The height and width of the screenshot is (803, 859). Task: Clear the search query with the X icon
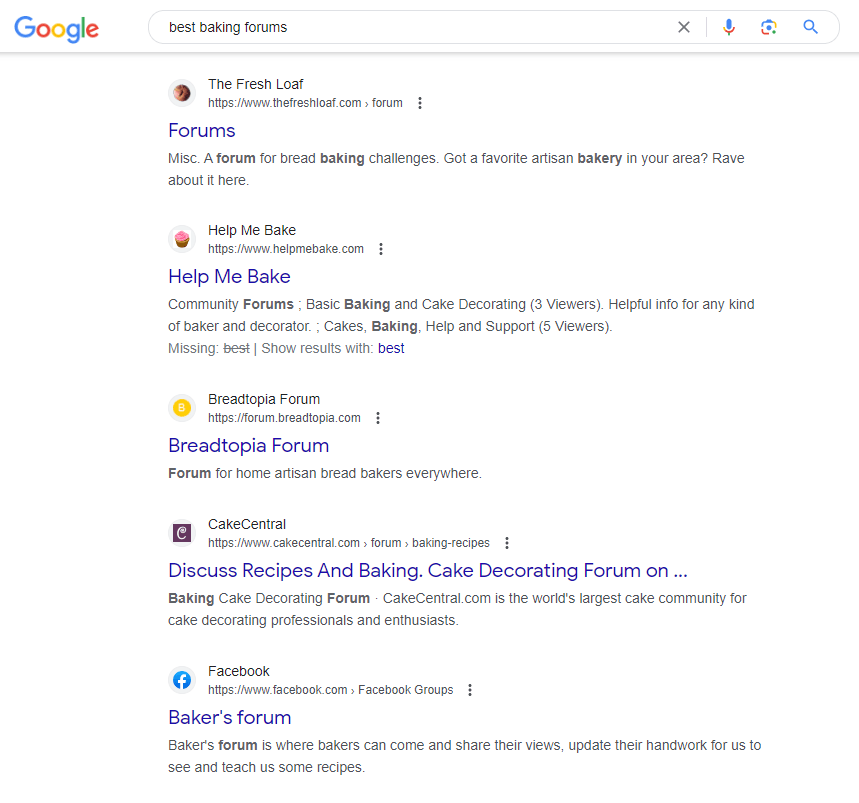click(684, 27)
